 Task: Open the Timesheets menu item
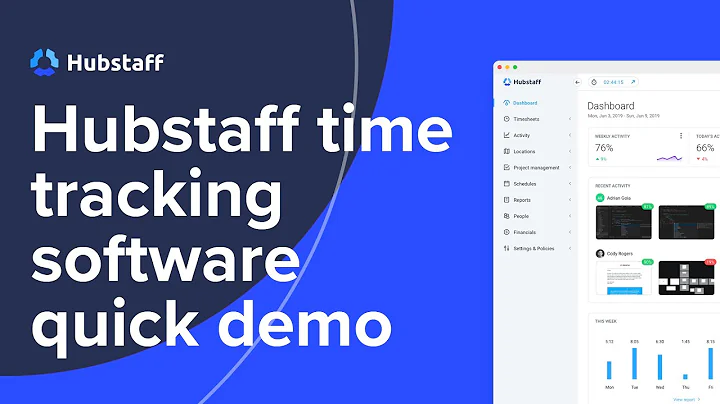point(526,119)
